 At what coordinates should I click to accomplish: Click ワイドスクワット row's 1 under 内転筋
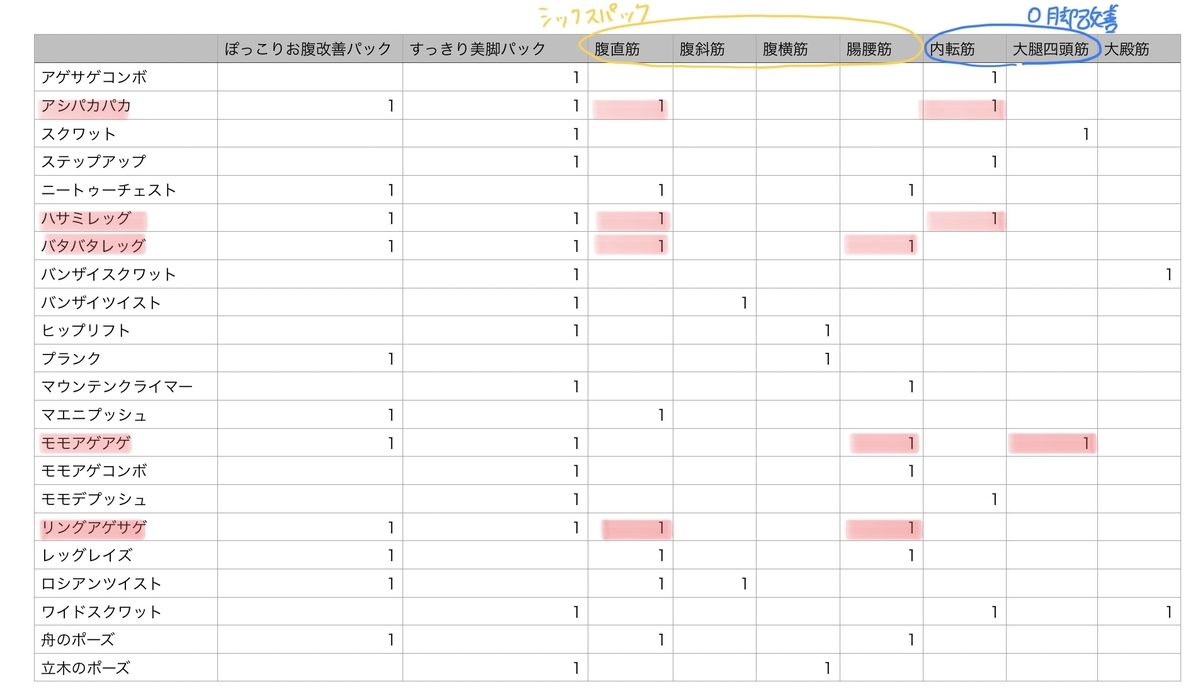[995, 611]
